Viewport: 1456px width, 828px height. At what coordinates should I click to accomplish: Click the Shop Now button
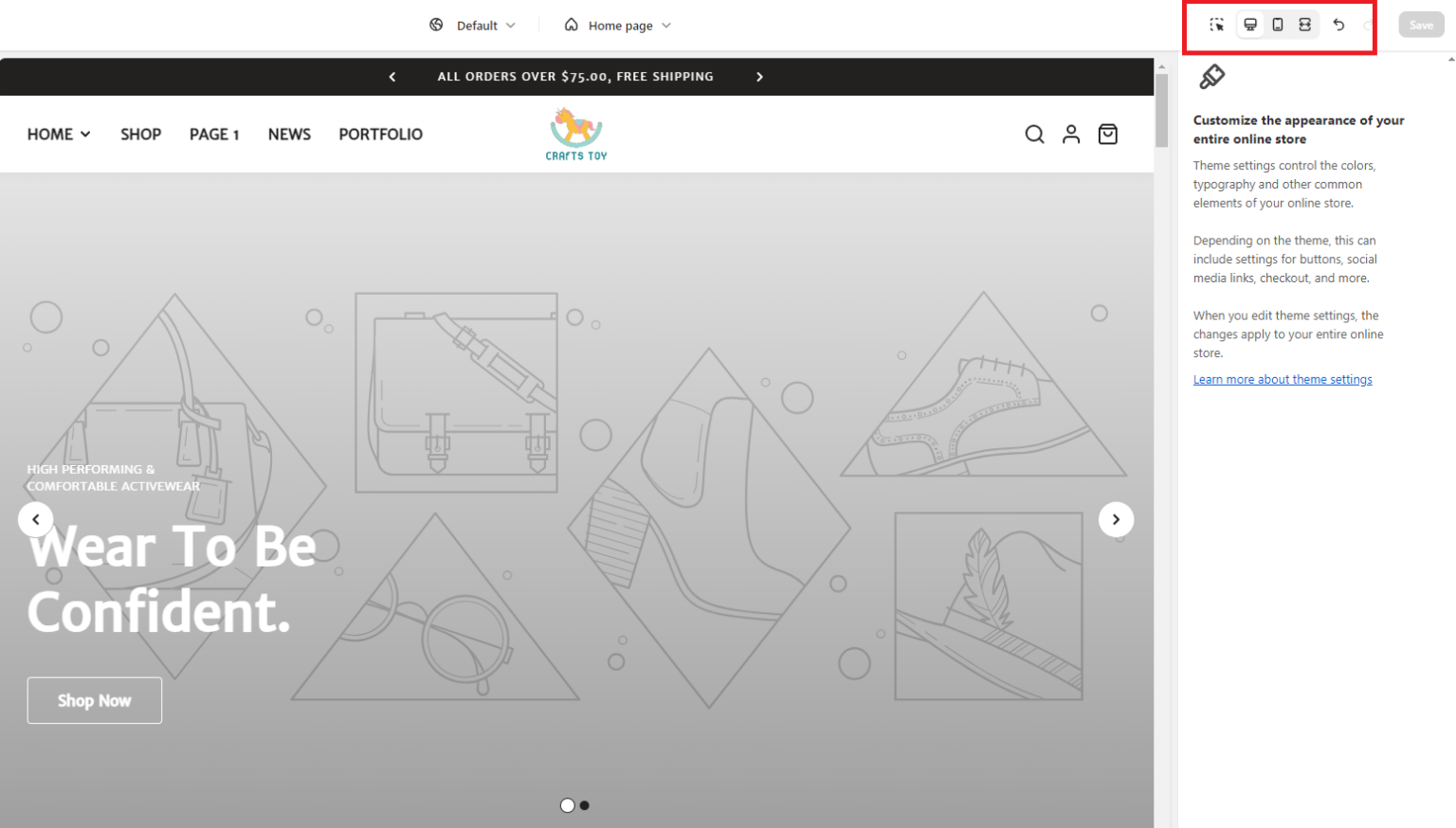point(94,700)
